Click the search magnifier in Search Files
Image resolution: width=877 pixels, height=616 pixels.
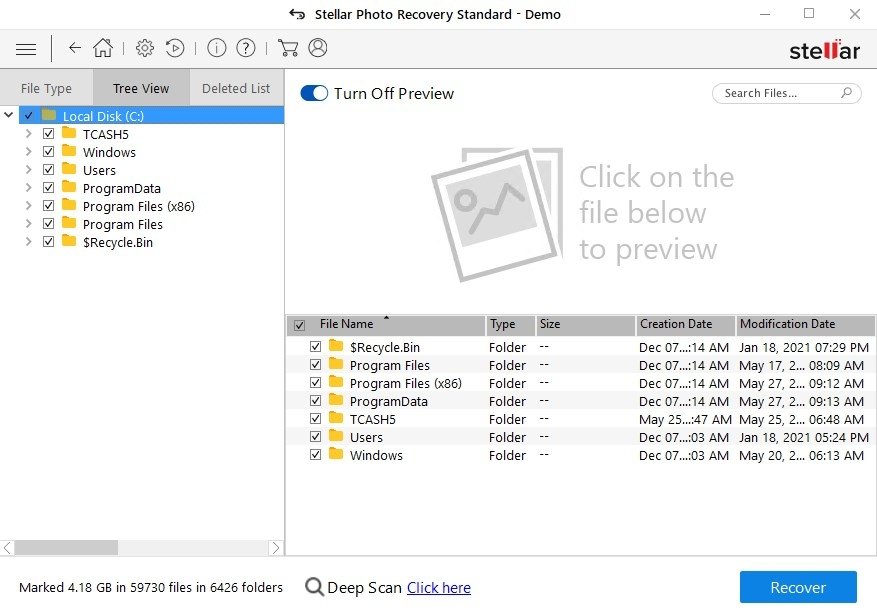pyautogui.click(x=846, y=92)
